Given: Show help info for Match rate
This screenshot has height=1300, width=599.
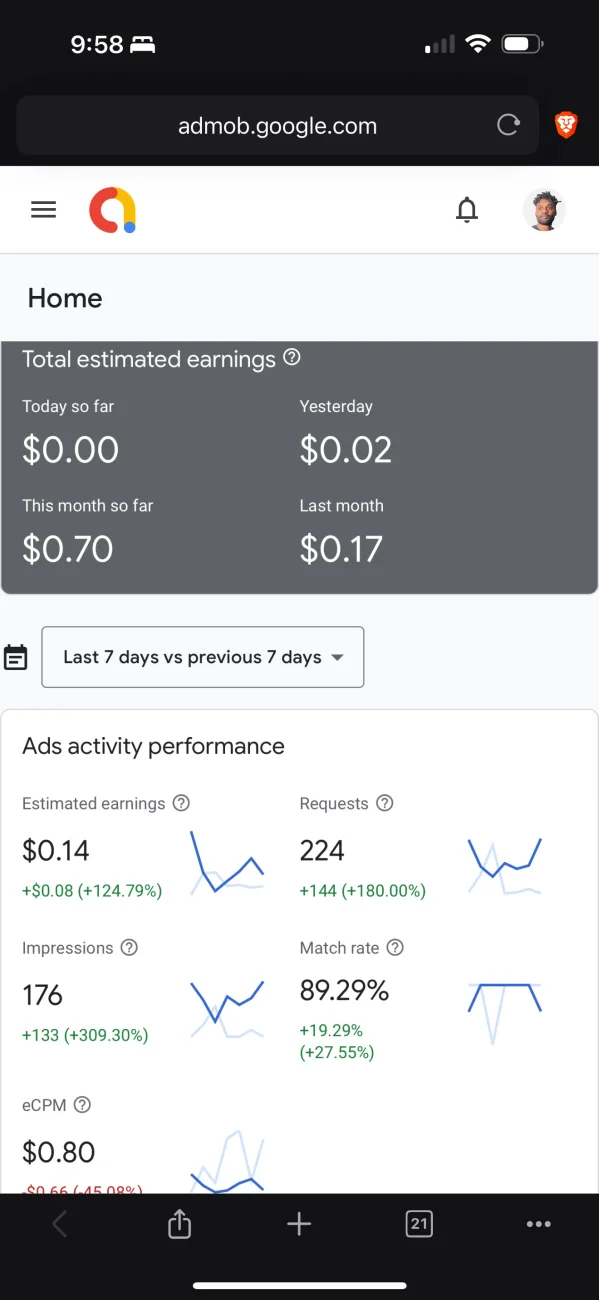Looking at the screenshot, I should click(395, 948).
